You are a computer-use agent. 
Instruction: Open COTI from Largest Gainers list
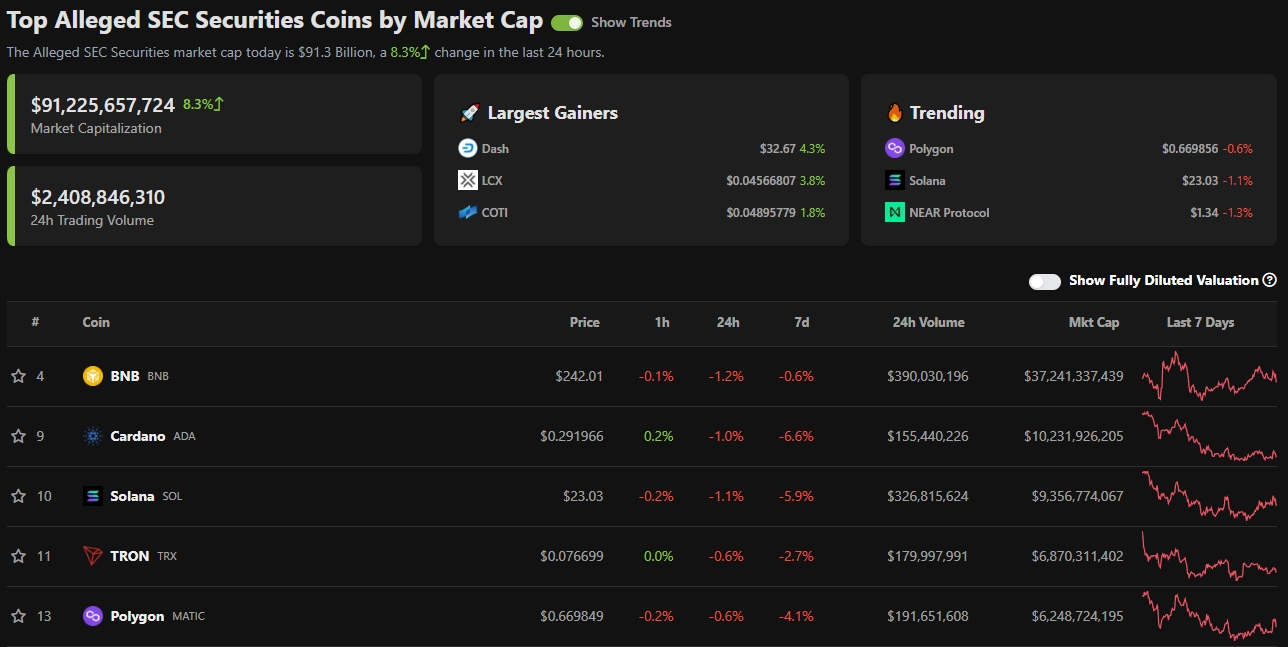(495, 212)
